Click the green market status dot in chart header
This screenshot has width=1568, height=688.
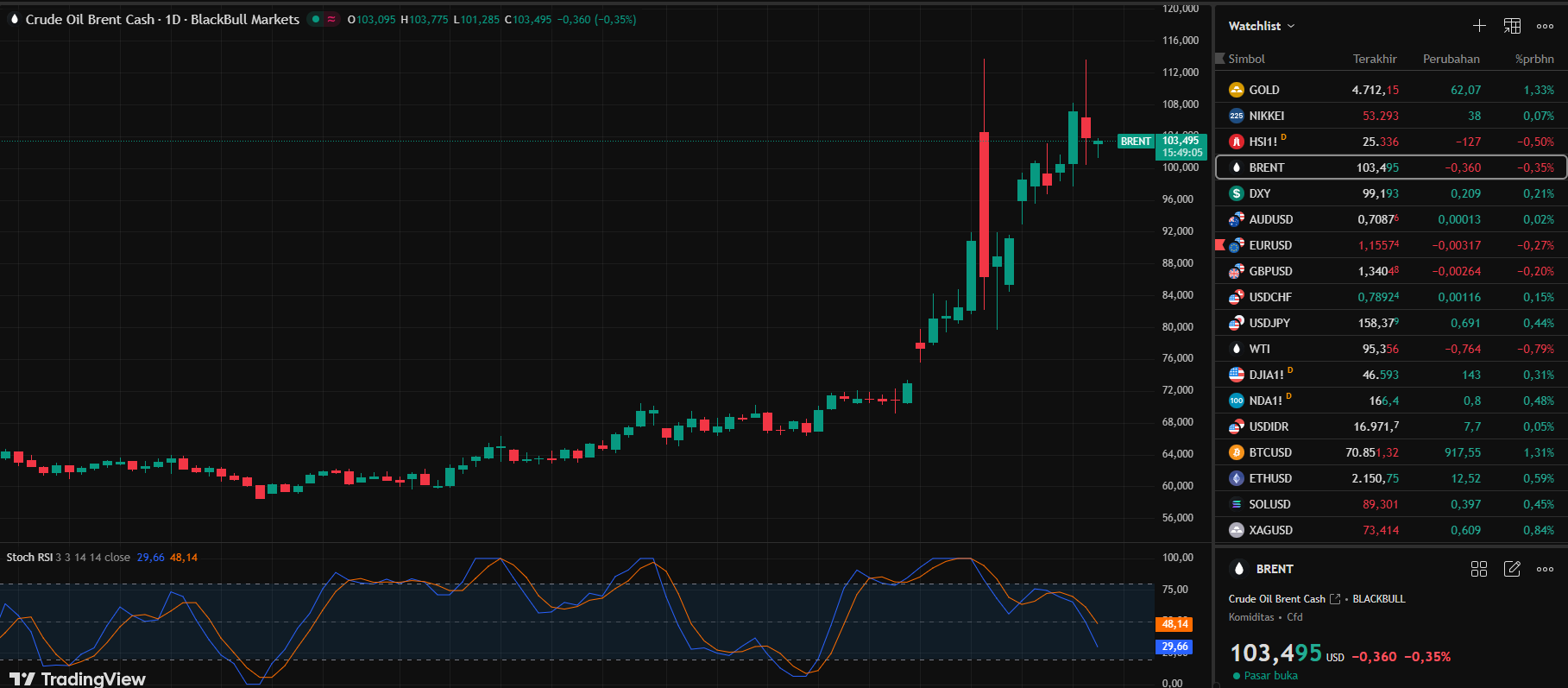tap(316, 19)
